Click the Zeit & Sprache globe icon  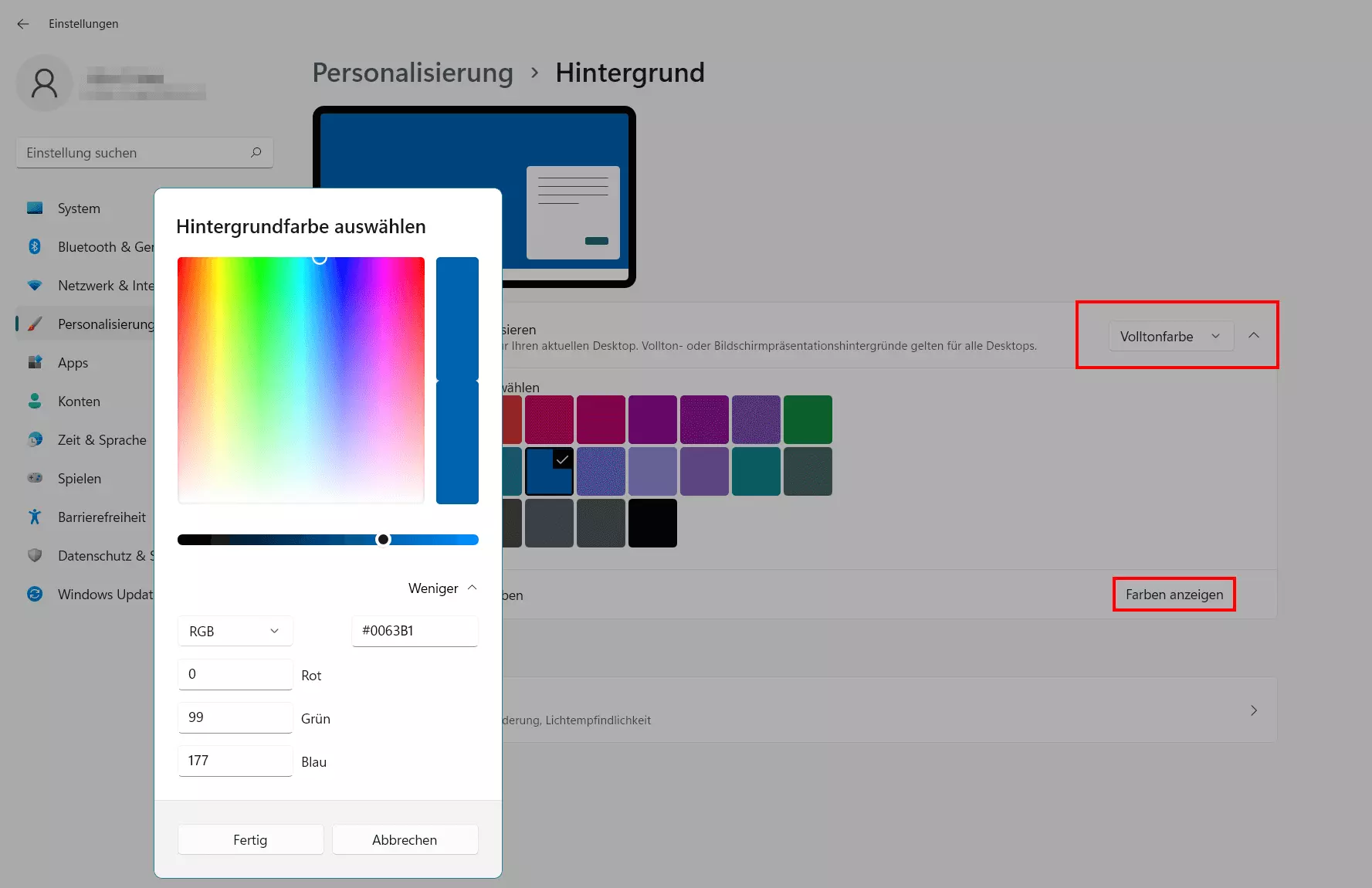coord(35,439)
